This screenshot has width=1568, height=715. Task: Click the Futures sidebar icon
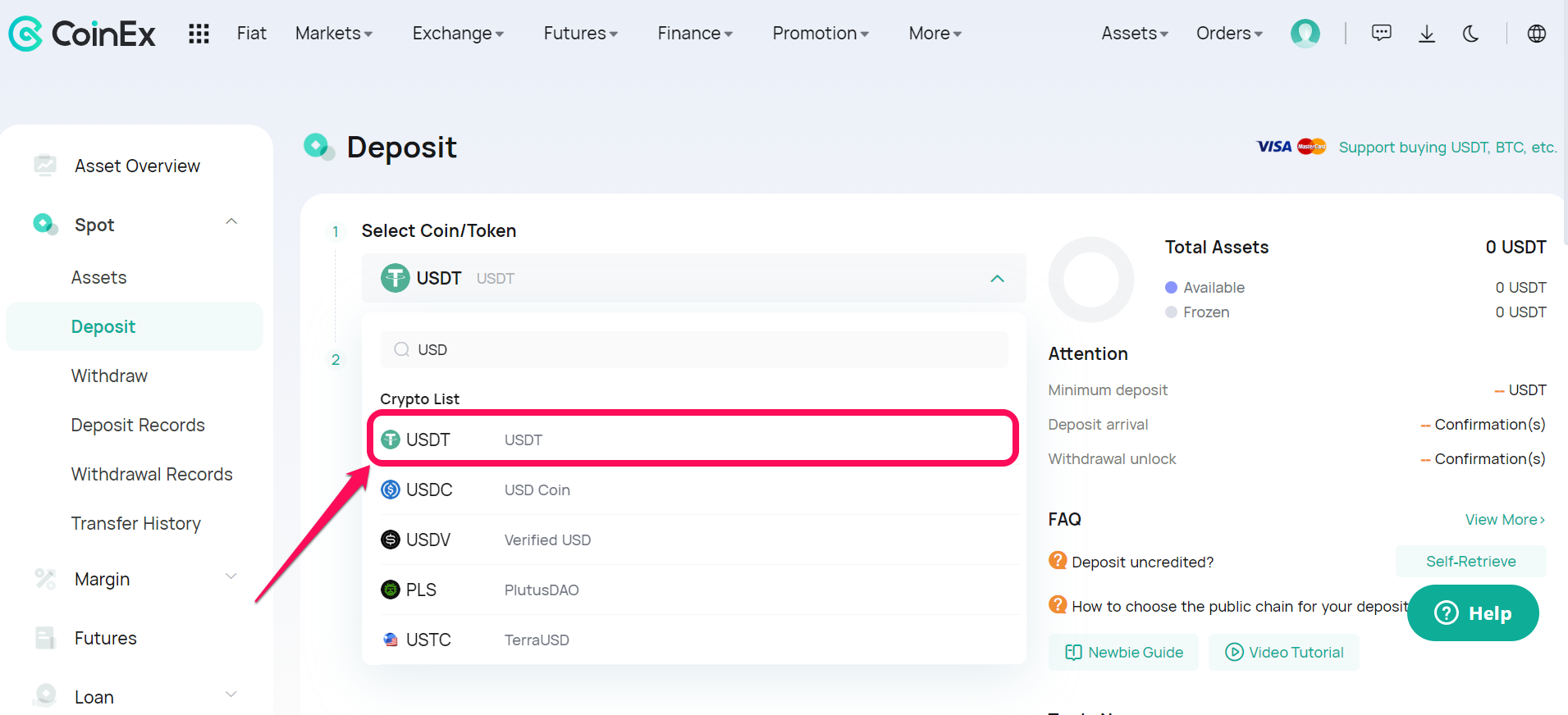point(45,638)
